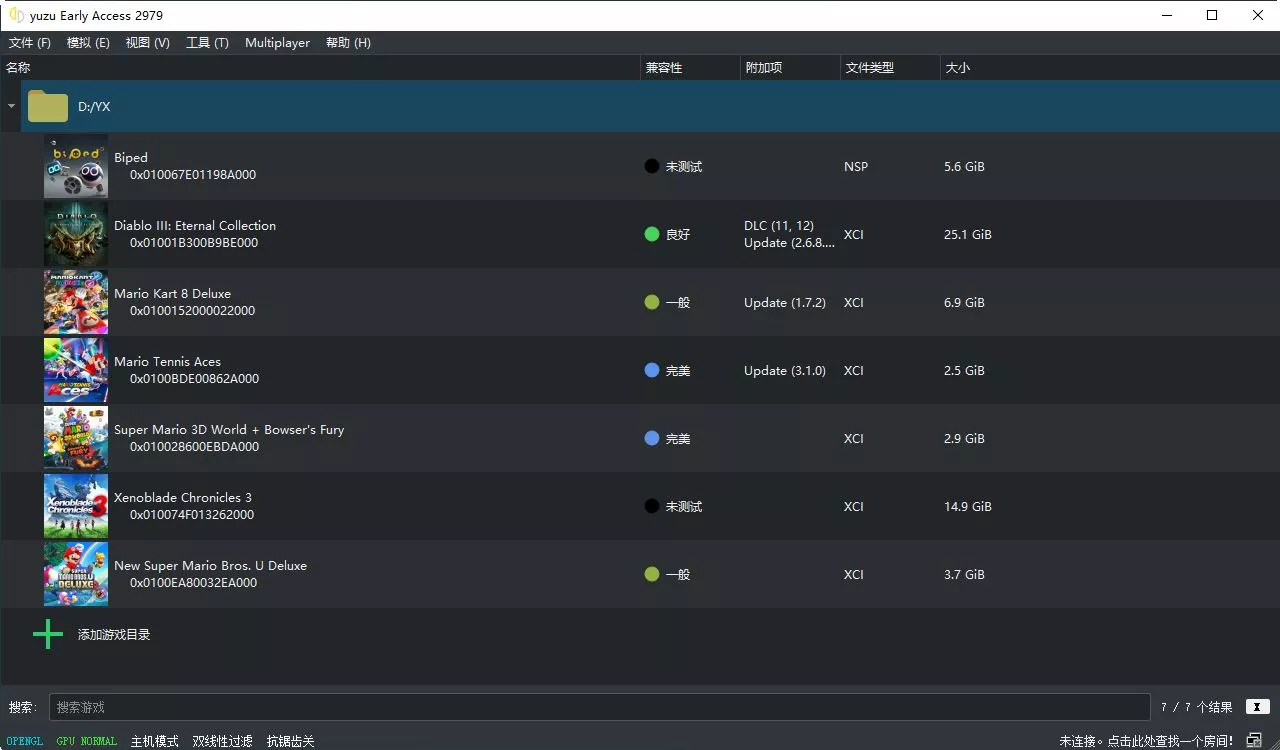Viewport: 1280px width, 750px height.
Task: Open the 文件 (F) menu
Action: (30, 43)
